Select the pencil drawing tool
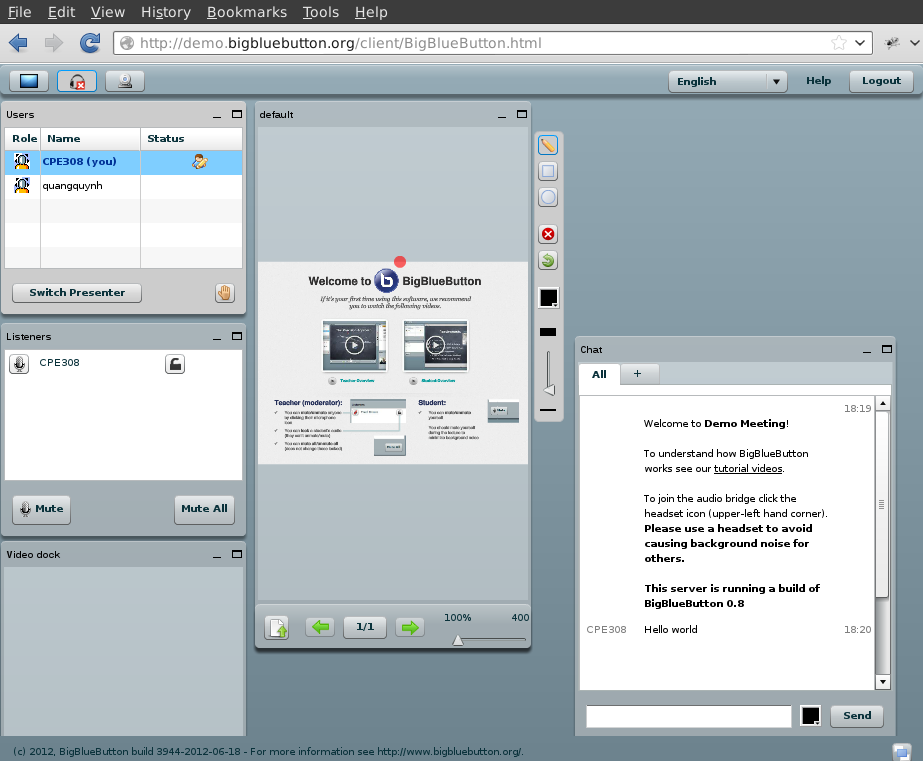This screenshot has width=923, height=761. click(548, 146)
